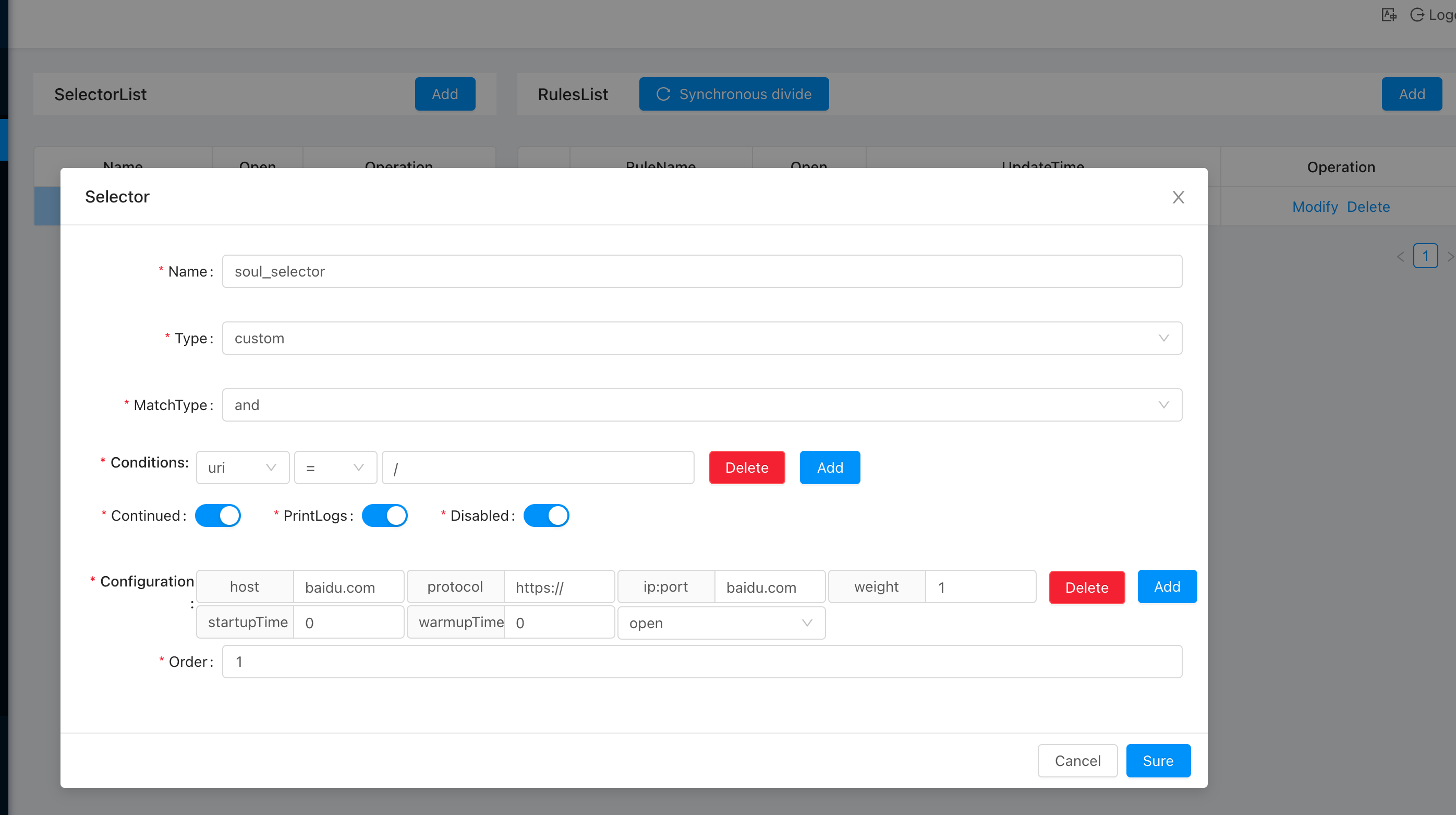Open the Type dropdown showing custom

701,338
